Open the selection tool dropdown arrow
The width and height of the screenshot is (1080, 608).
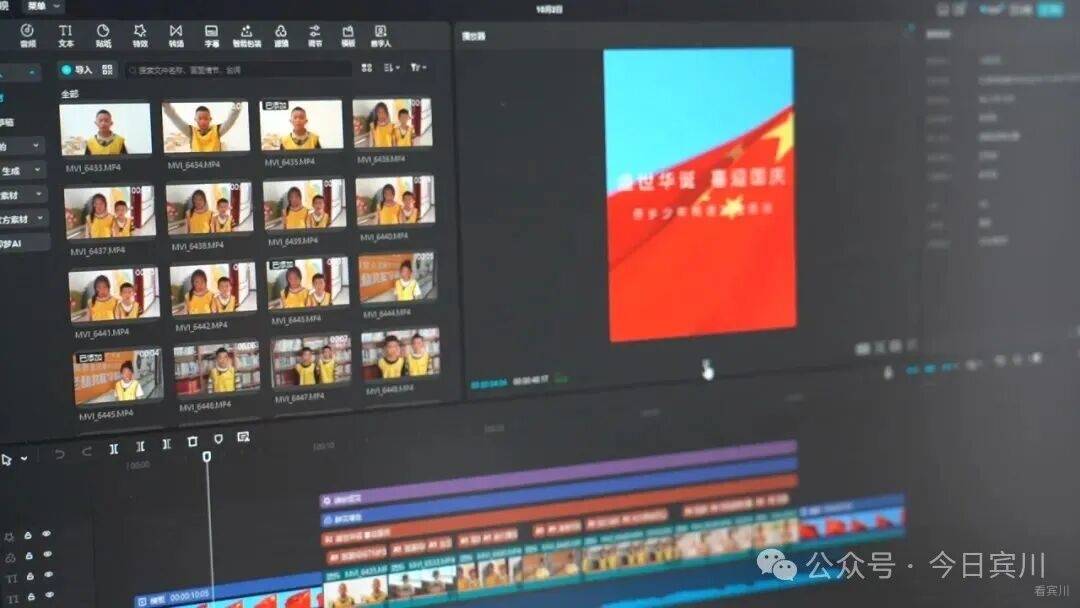(24, 459)
